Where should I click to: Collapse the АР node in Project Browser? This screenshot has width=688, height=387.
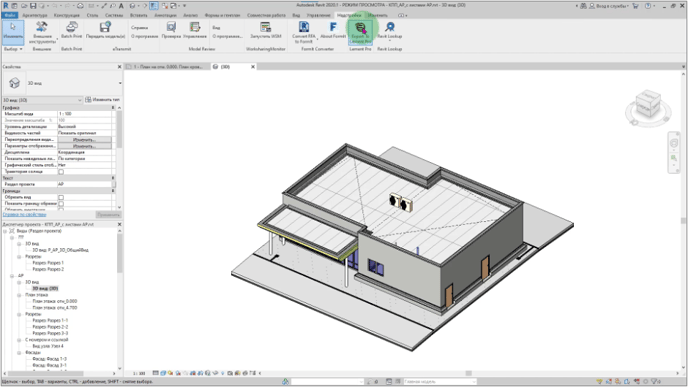12,276
